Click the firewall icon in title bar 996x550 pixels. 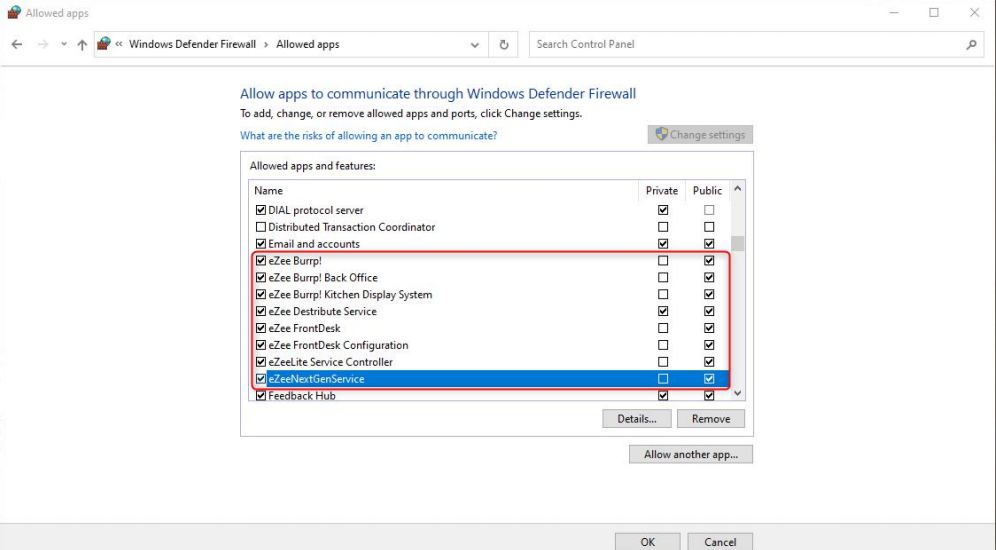point(13,13)
